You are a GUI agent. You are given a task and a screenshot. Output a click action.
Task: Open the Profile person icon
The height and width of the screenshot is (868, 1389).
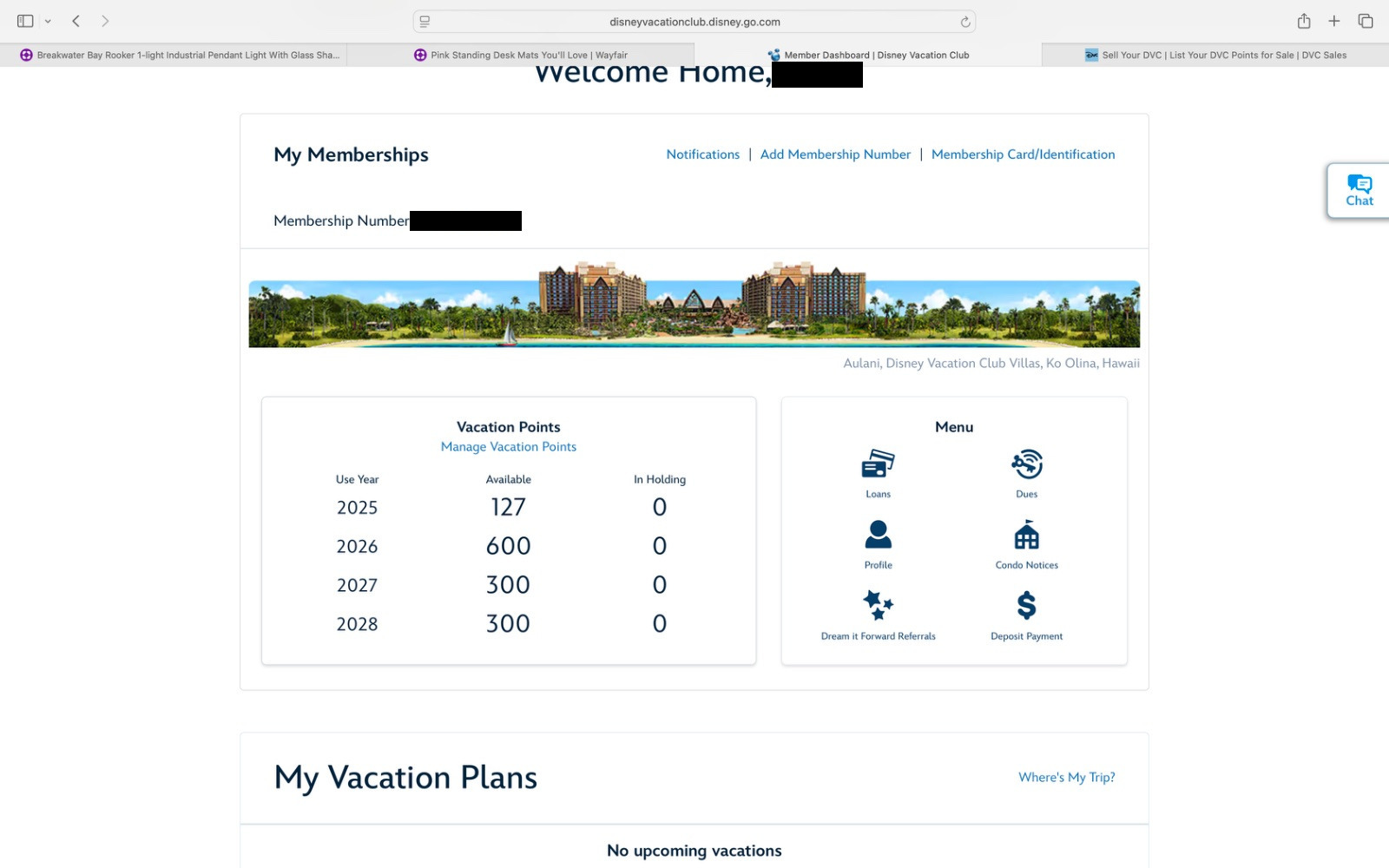pyautogui.click(x=878, y=534)
